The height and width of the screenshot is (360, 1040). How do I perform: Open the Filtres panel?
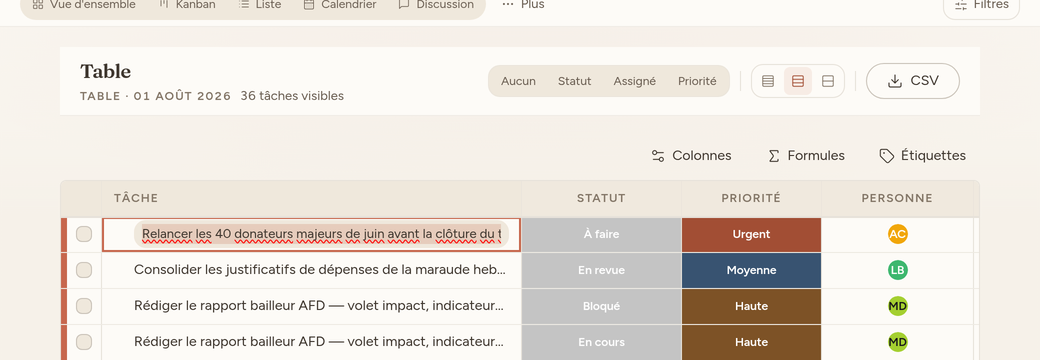pos(981,6)
